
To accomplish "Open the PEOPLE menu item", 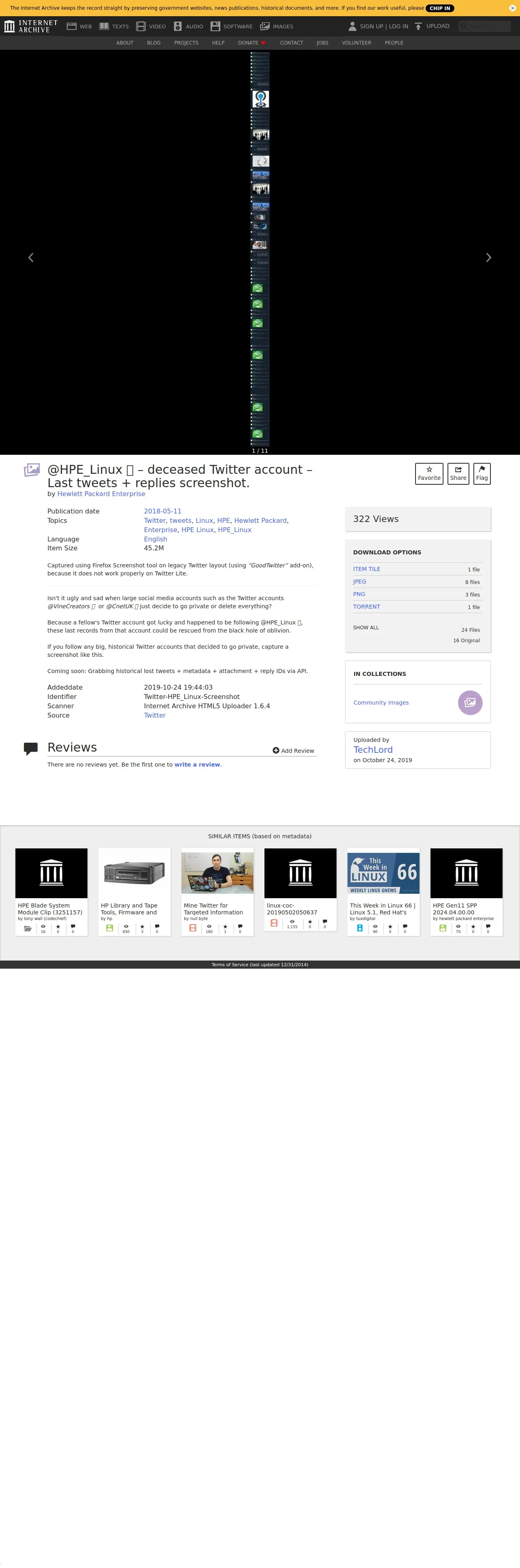I will 394,43.
